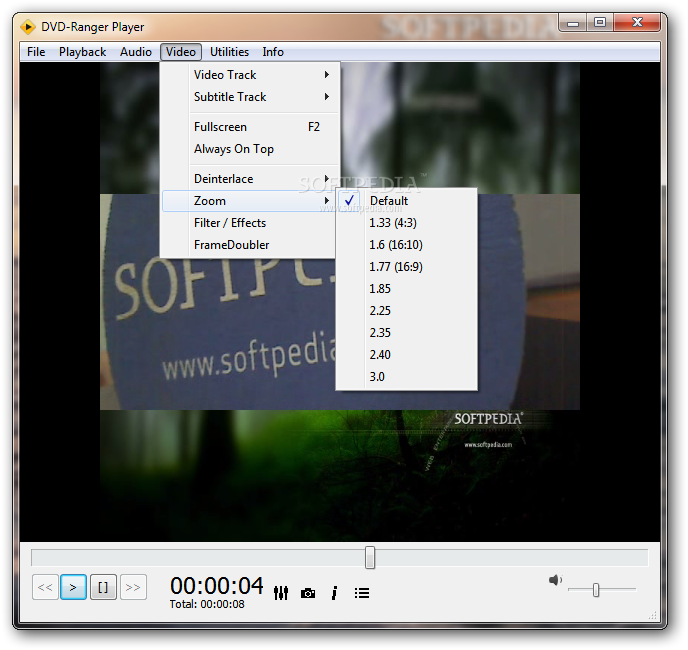Expand the Deinterlace submenu
The width and height of the screenshot is (688, 650).
point(250,179)
